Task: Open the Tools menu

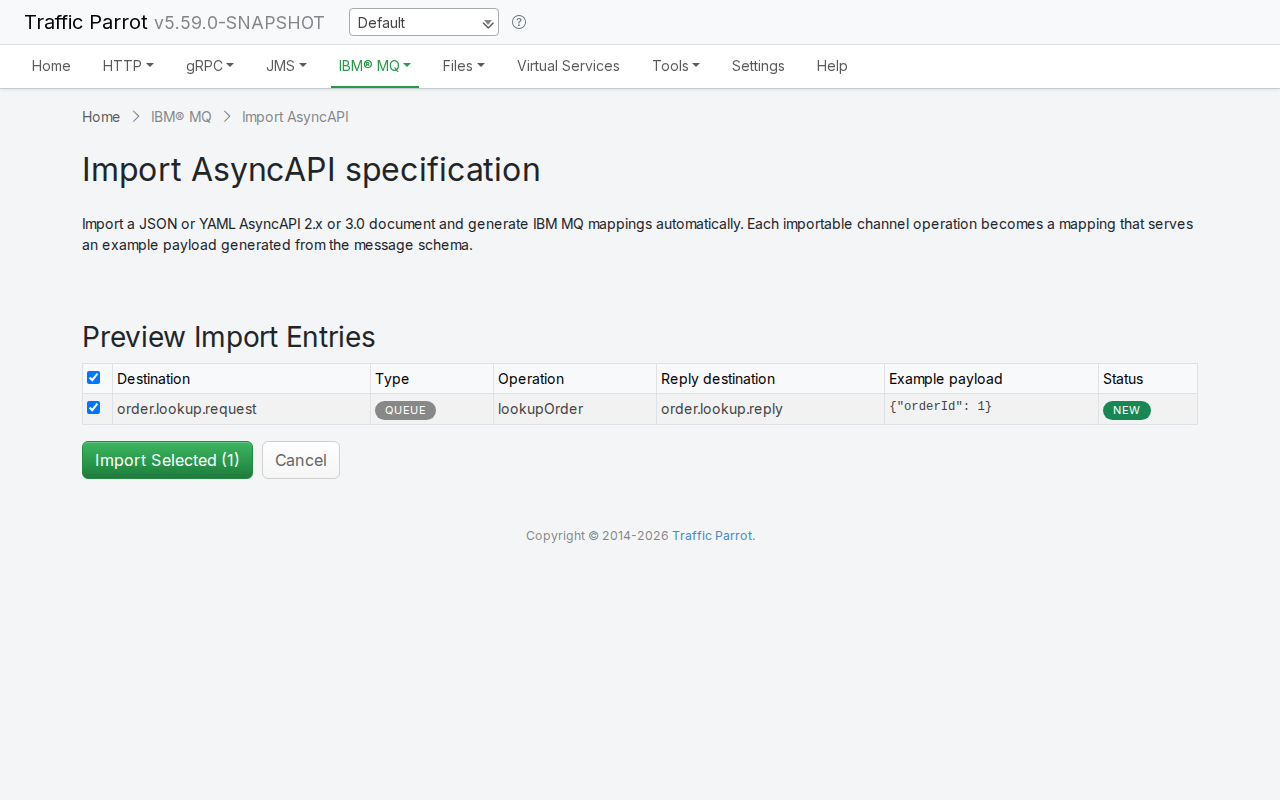Action: click(x=676, y=66)
